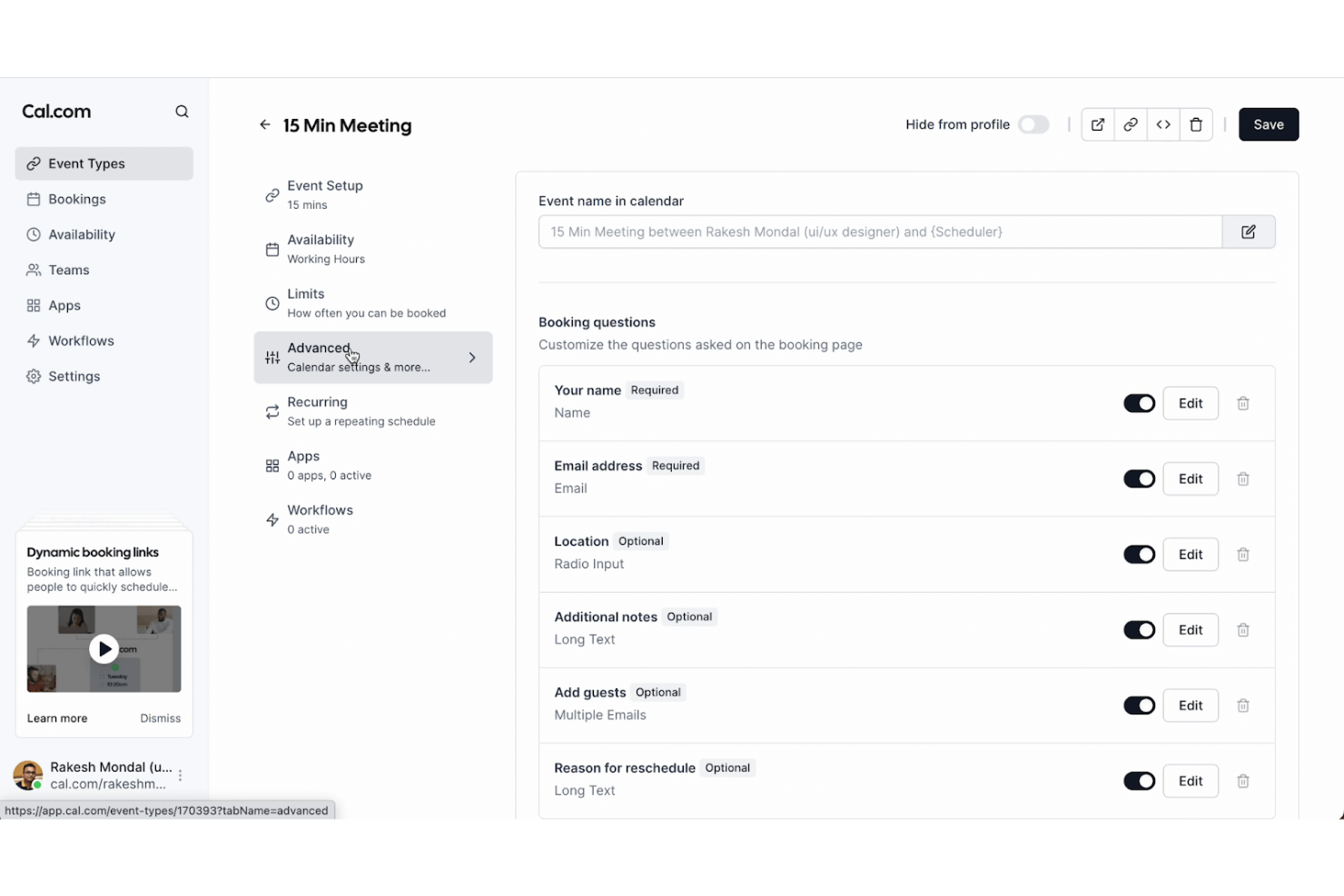Edit the event name in calendar
Image resolution: width=1344 pixels, height=896 pixels.
point(1248,231)
